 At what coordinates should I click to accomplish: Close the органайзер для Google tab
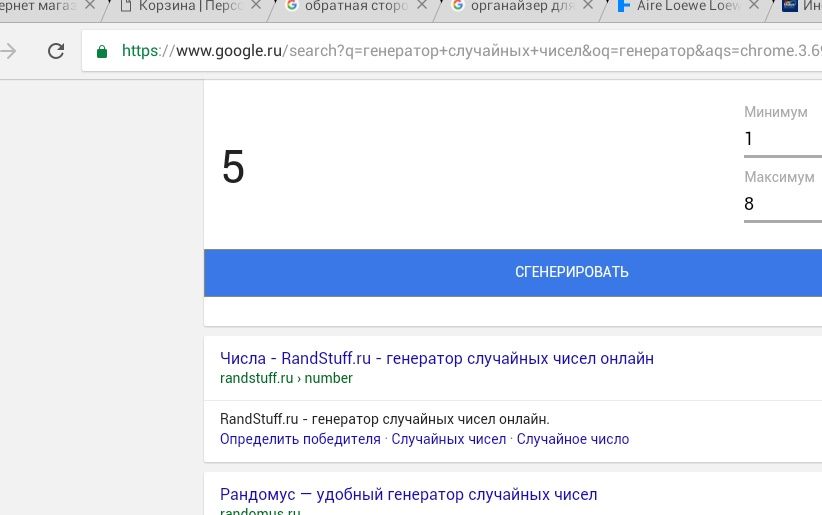point(587,6)
